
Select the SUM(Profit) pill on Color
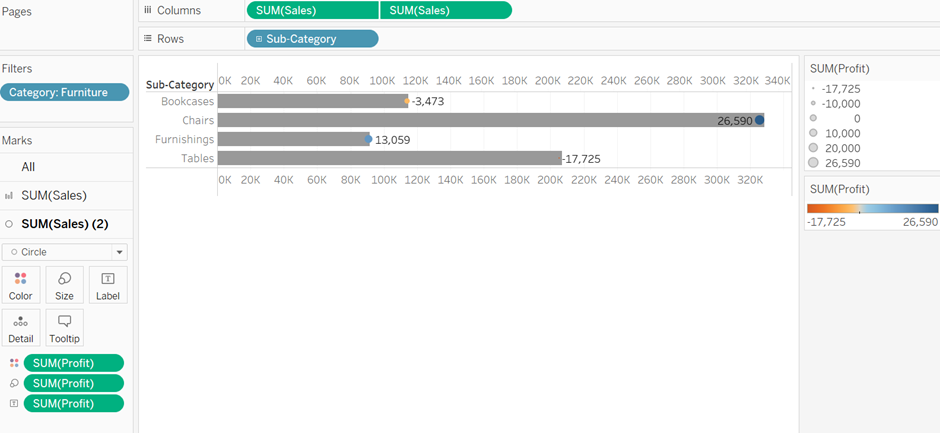pyautogui.click(x=74, y=363)
